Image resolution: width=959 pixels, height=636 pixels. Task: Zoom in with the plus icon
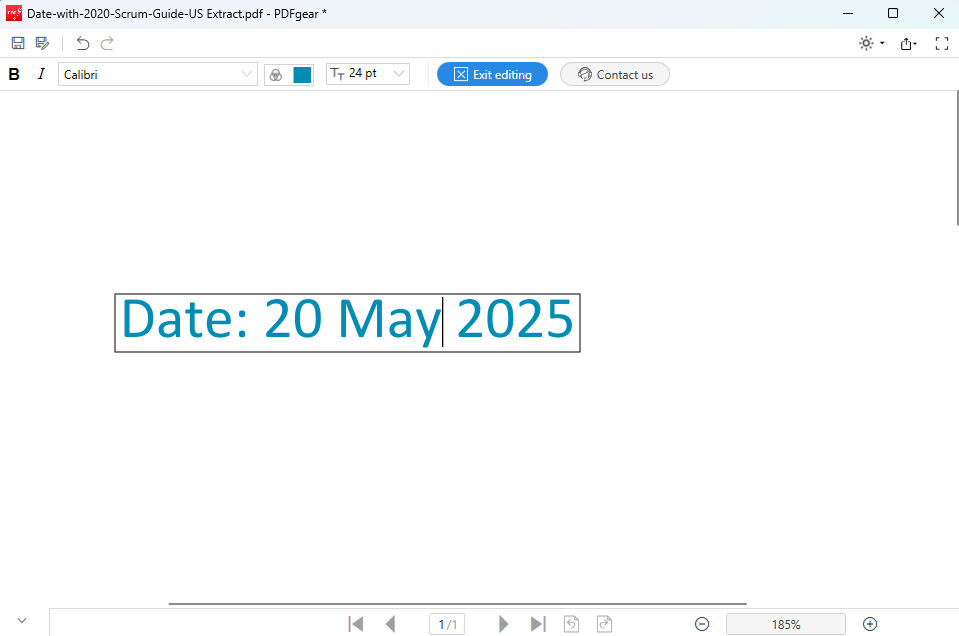[x=870, y=624]
